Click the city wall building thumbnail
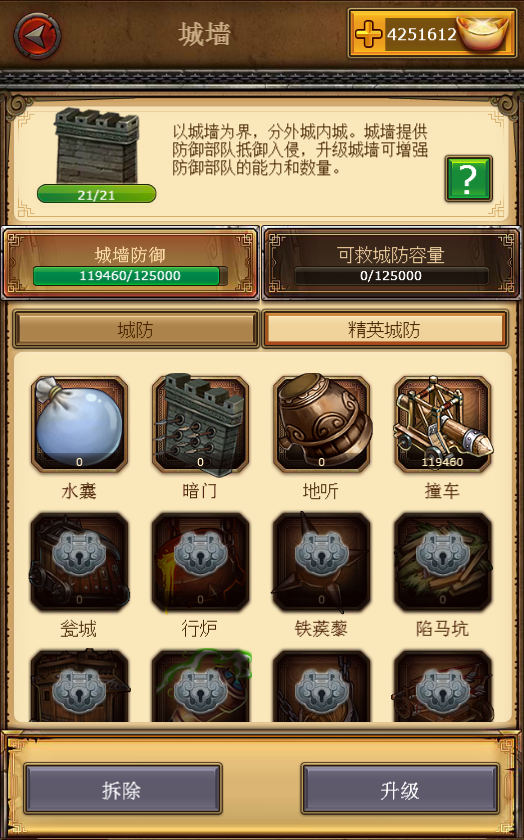Viewport: 524px width, 840px height. click(96, 145)
